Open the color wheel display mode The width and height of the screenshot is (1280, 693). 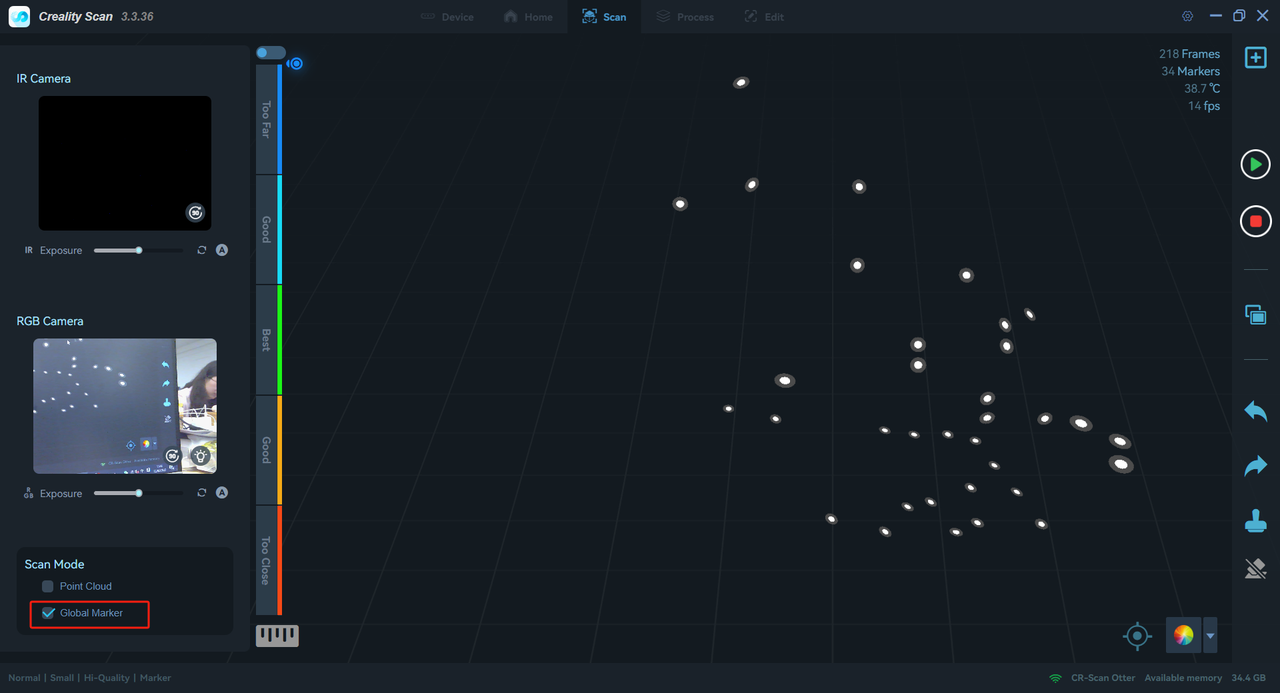click(1183, 635)
